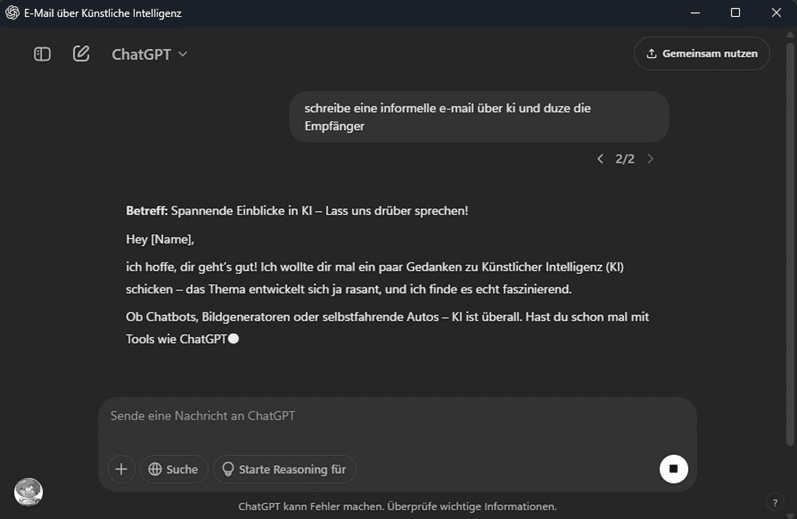Toggle the Starte Reasoning für option
Viewport: 797px width, 519px height.
point(284,469)
